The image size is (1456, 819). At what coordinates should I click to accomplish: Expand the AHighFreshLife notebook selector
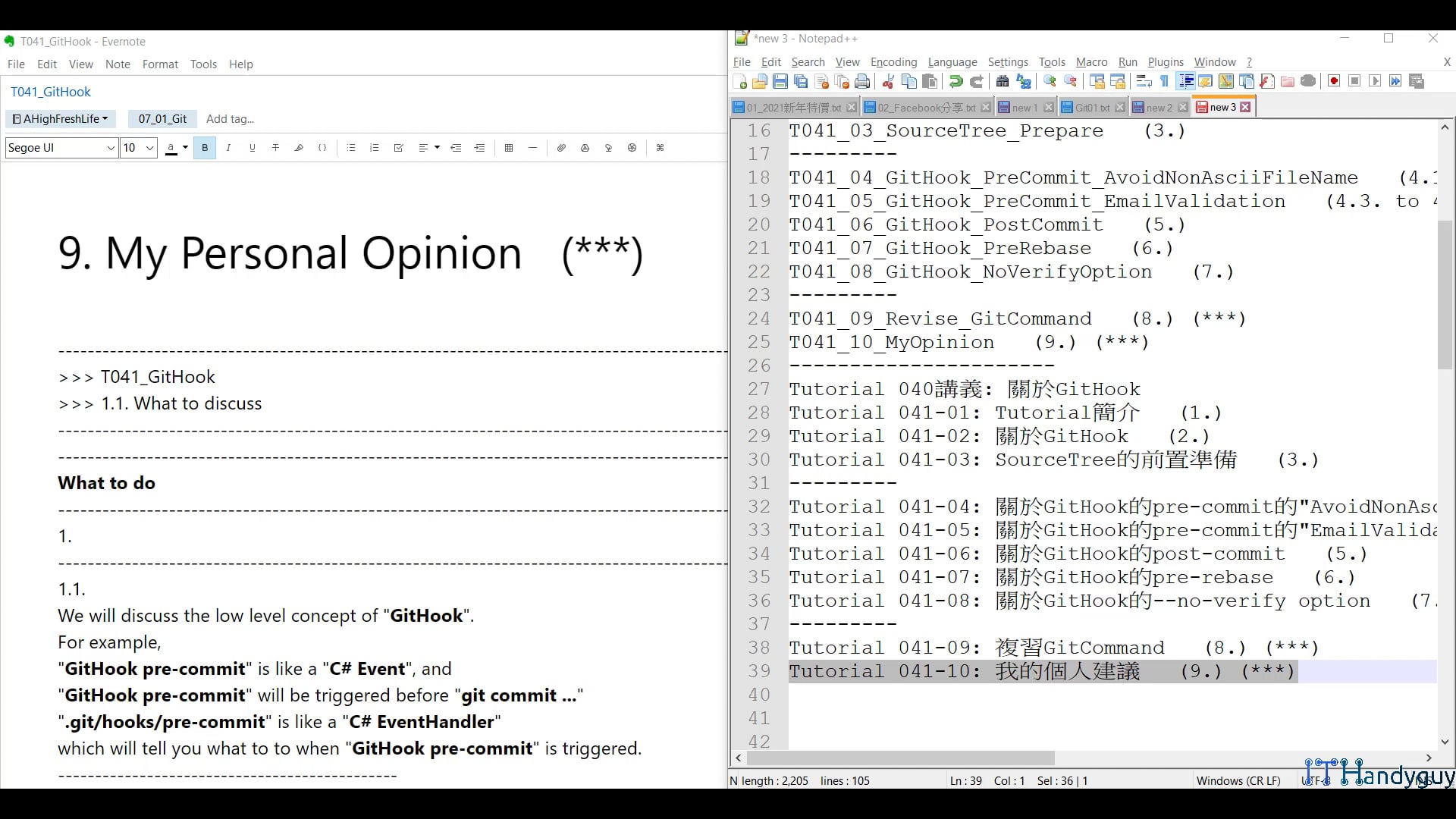[x=61, y=118]
